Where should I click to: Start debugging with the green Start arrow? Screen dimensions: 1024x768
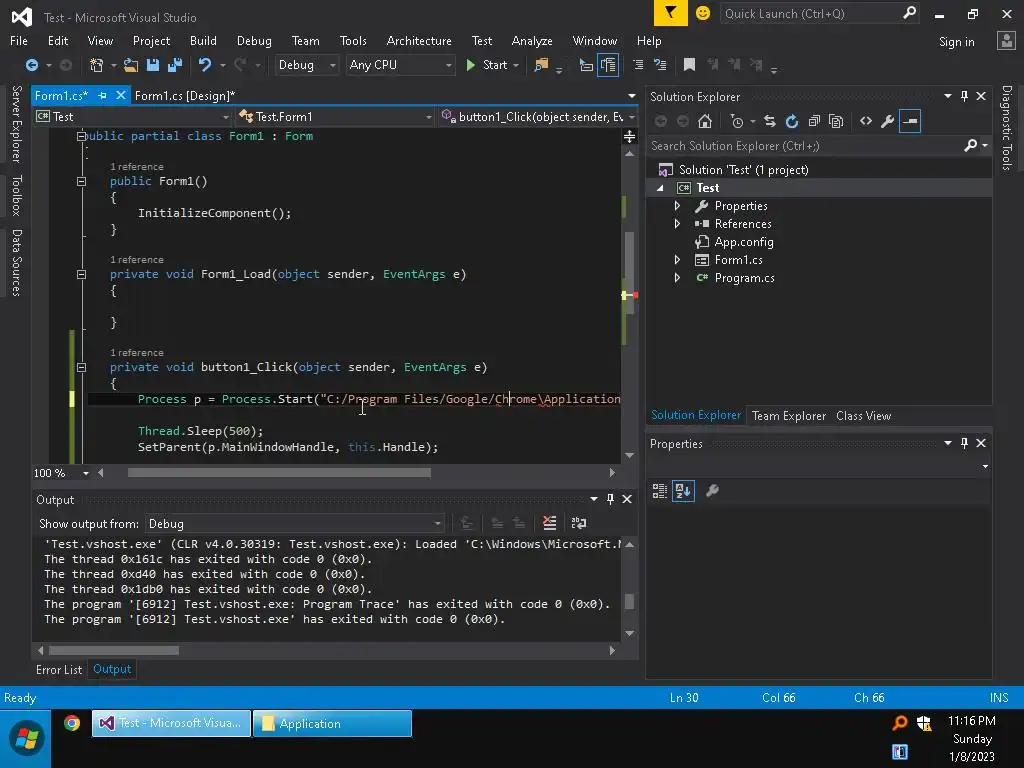click(x=471, y=65)
